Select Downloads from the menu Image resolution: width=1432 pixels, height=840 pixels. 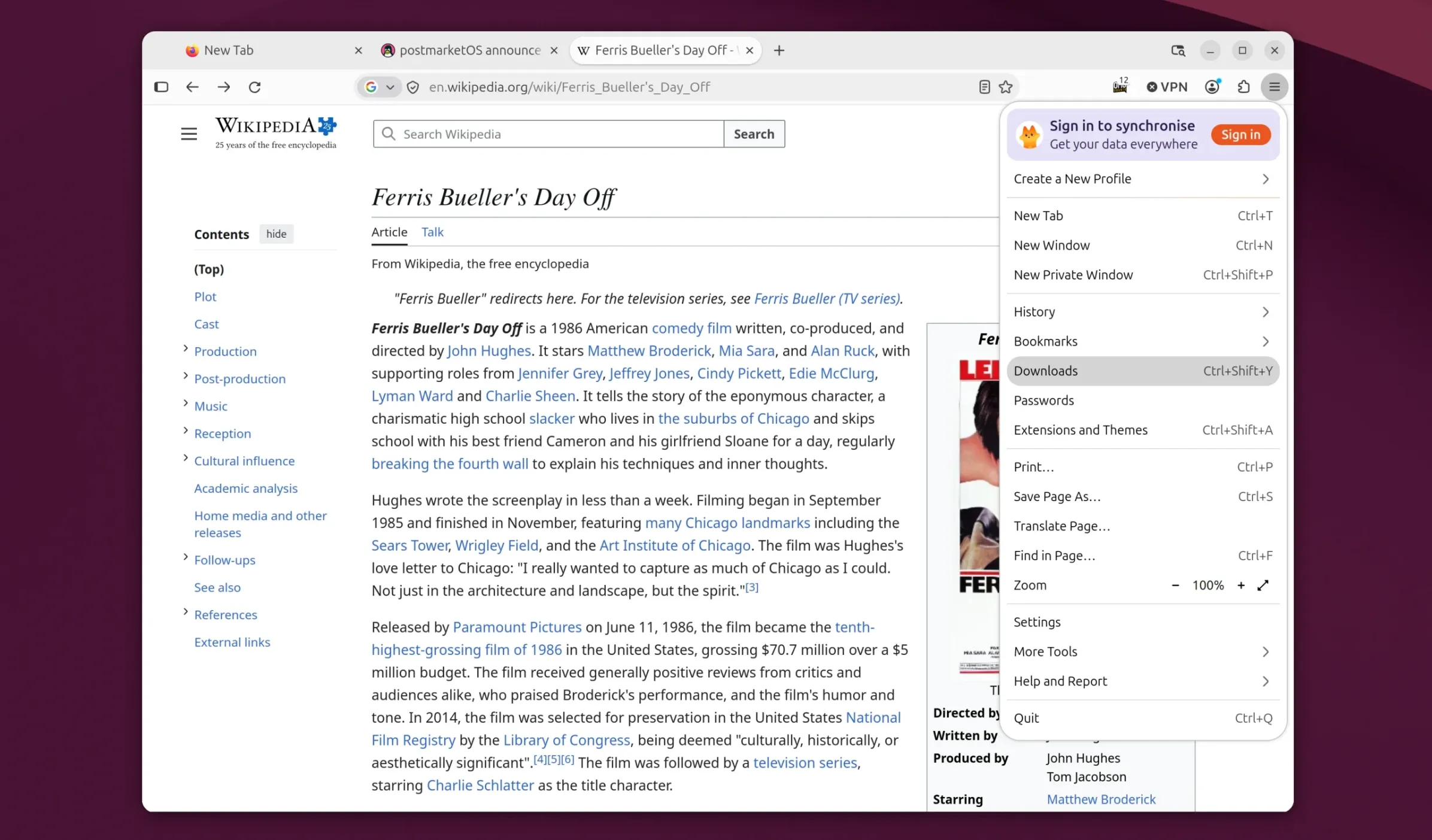click(x=1143, y=371)
